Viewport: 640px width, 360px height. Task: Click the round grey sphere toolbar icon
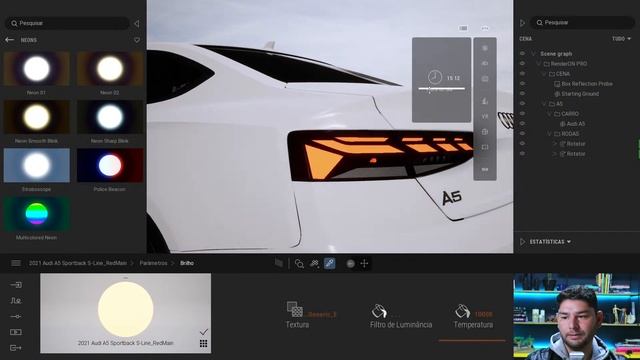point(350,264)
